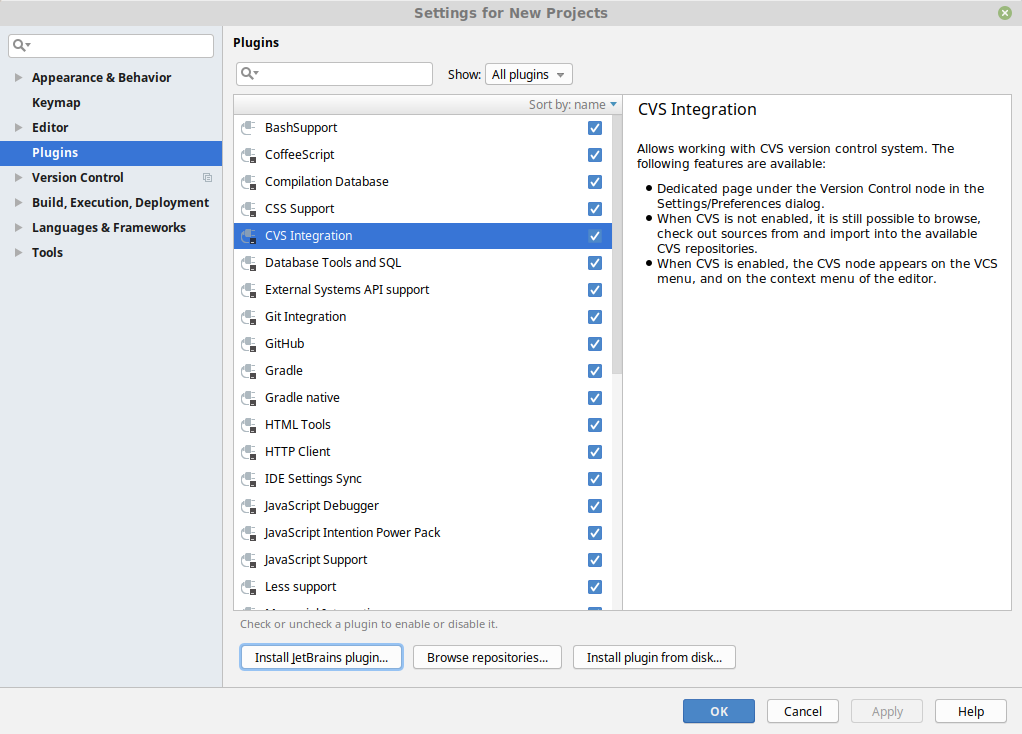Expand the Version Control node
Screen dimensions: 1022x734
click(x=18, y=177)
